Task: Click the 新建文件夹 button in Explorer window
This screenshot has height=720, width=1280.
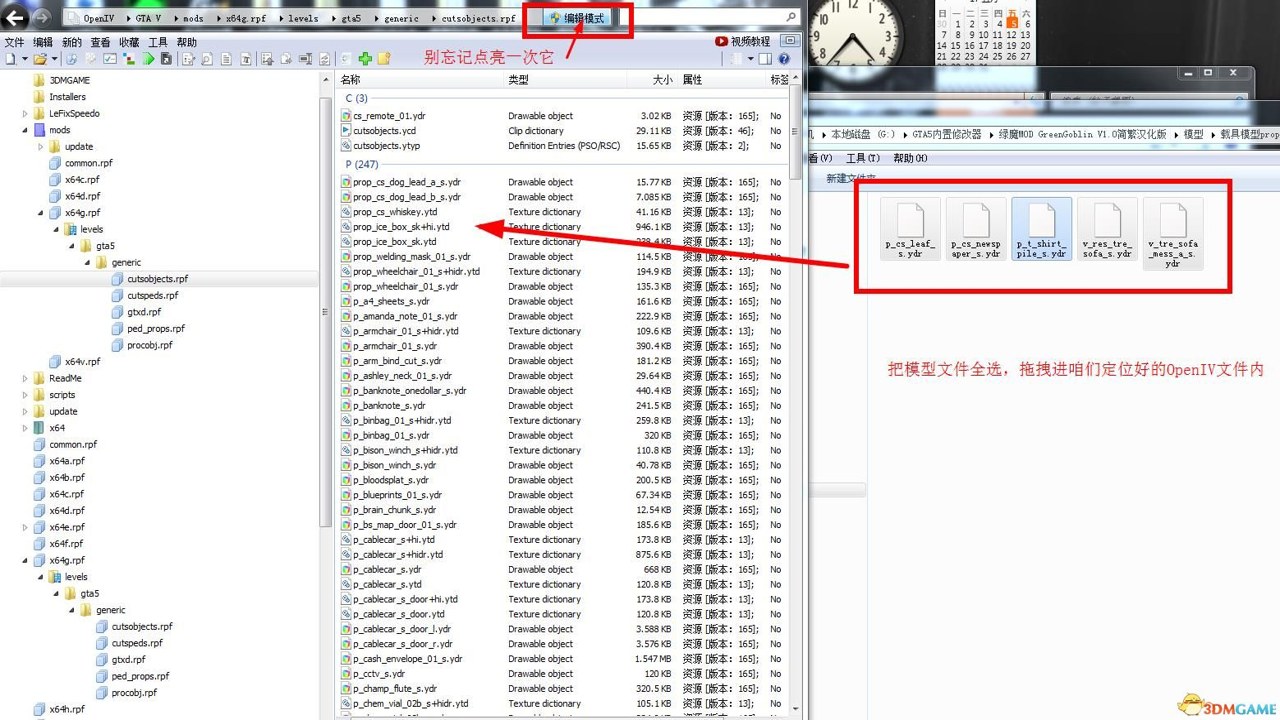Action: (851, 179)
